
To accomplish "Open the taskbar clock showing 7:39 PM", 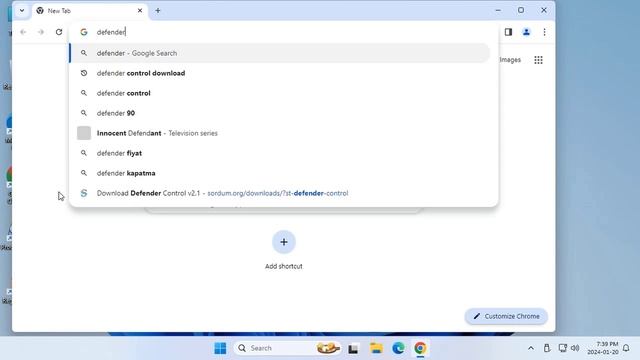I will 603,348.
